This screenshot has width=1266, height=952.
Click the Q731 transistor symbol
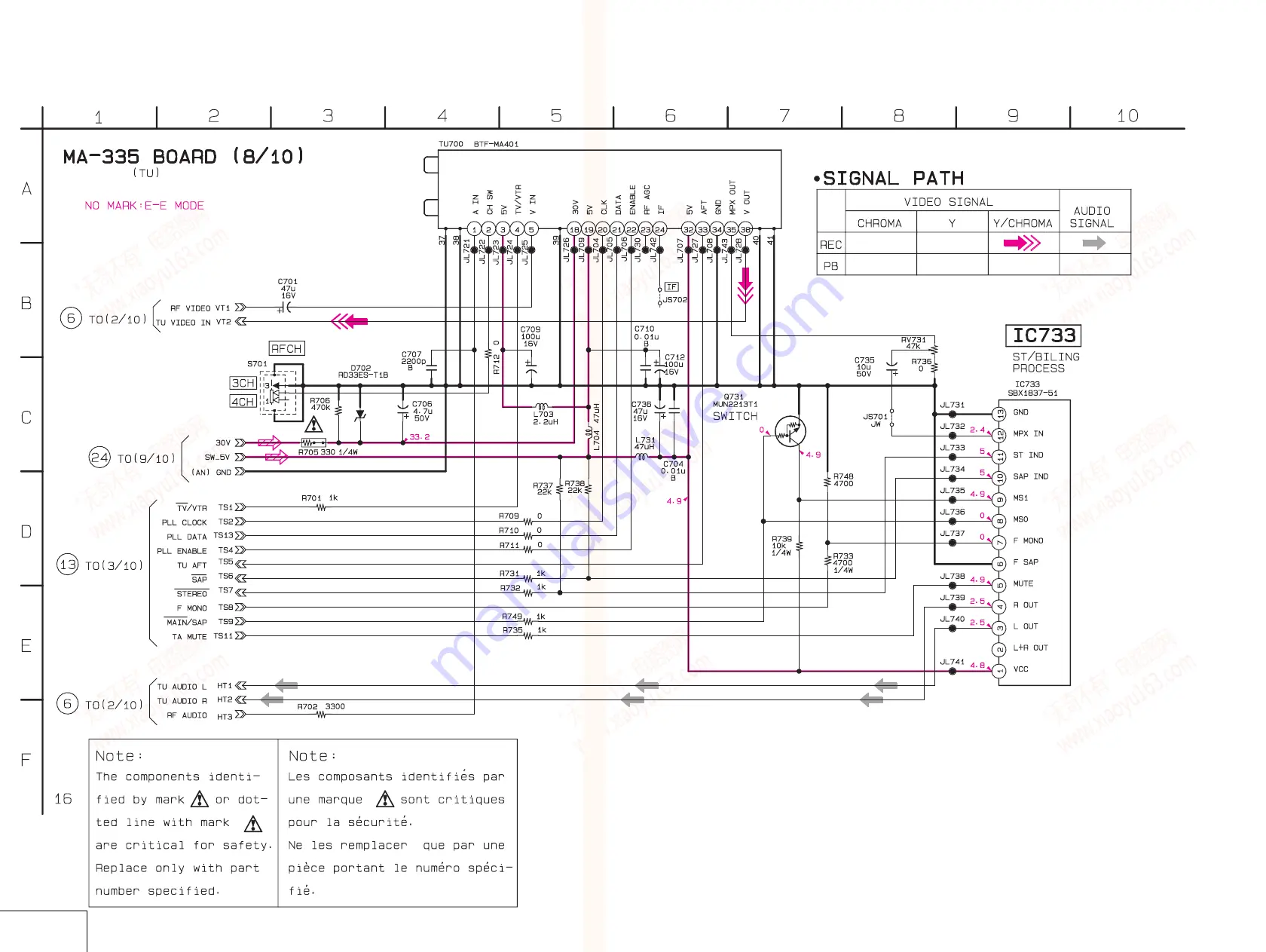pyautogui.click(x=790, y=433)
